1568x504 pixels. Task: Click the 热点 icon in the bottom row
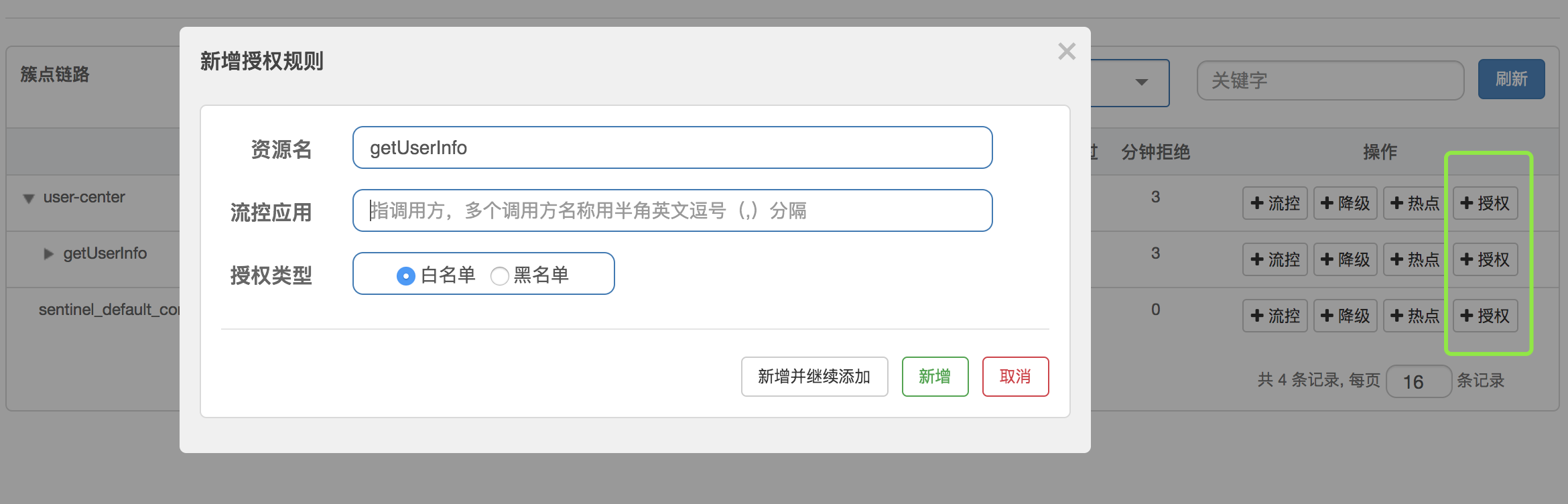click(x=1414, y=315)
